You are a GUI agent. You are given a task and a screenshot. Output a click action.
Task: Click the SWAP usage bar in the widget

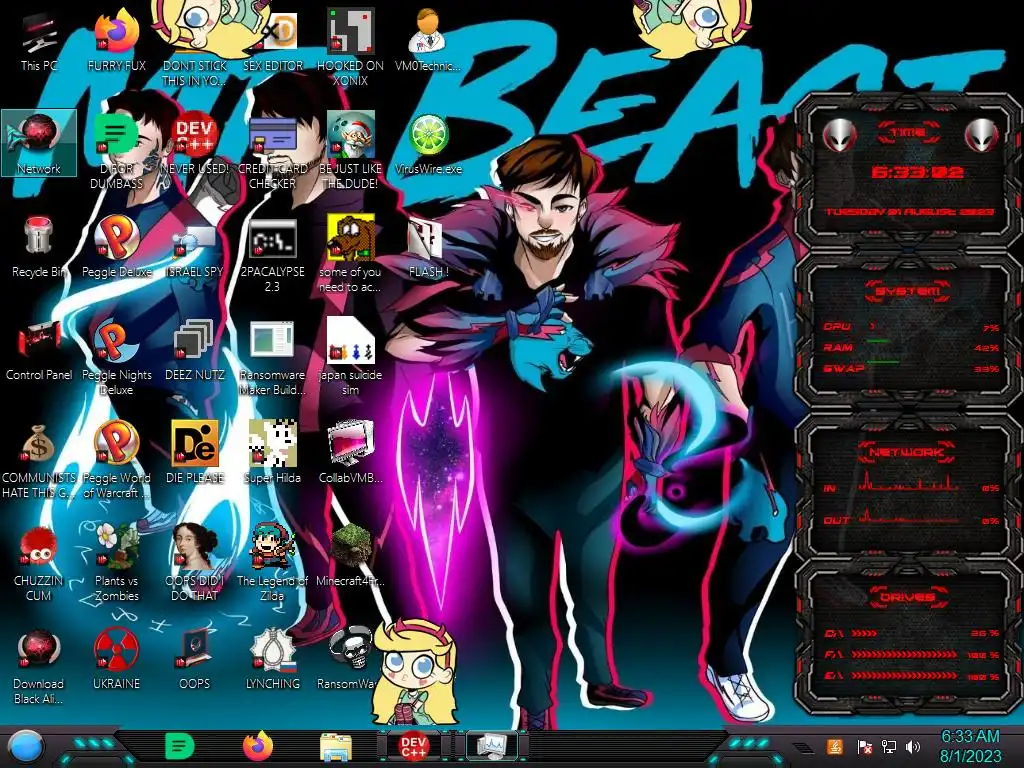click(x=911, y=368)
